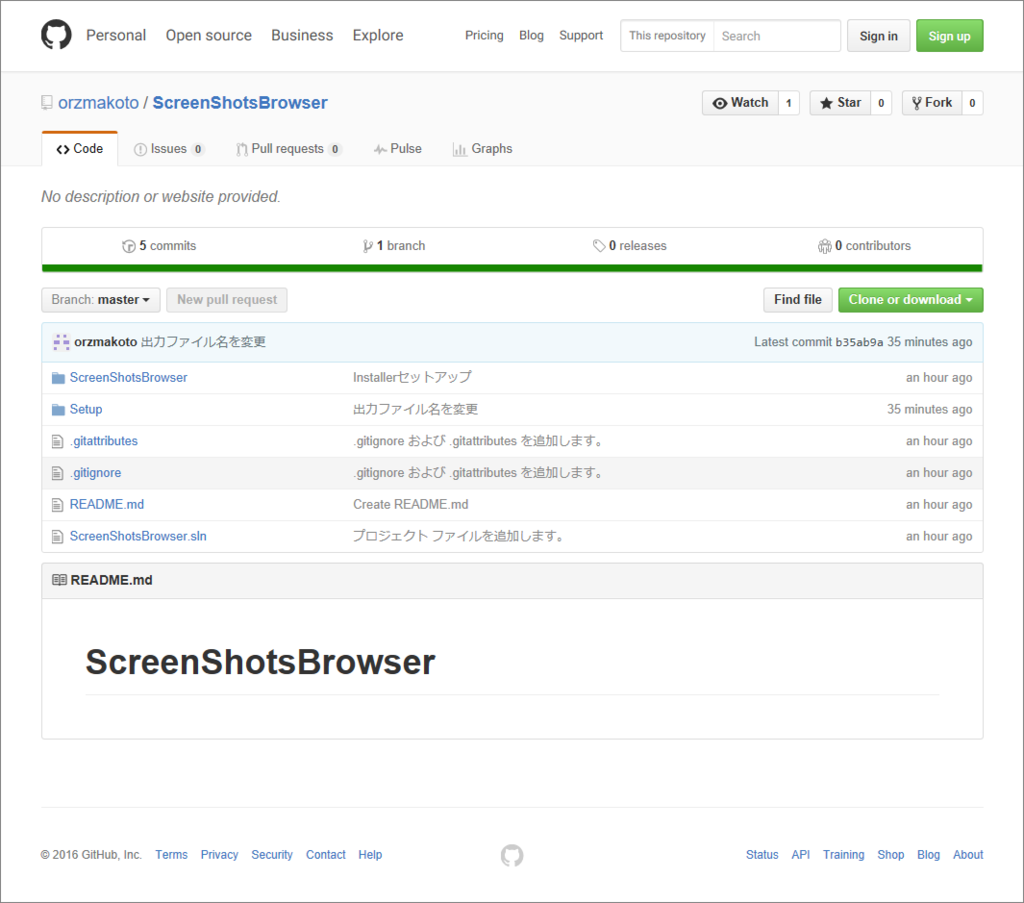The width and height of the screenshot is (1024, 903).
Task: Open Business in top navigation
Action: tap(302, 35)
